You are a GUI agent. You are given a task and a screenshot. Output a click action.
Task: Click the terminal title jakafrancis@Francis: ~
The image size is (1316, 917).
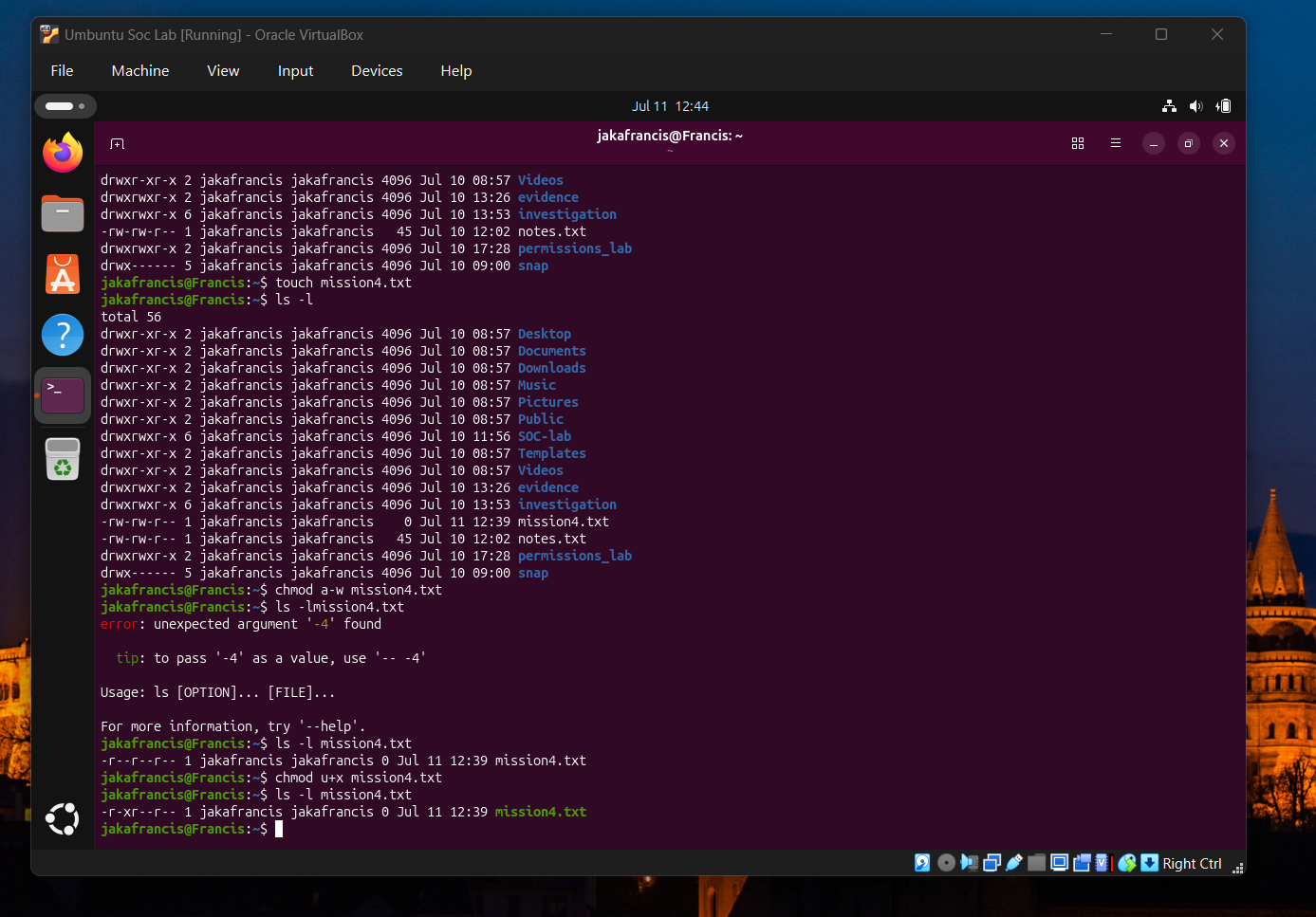pos(670,136)
